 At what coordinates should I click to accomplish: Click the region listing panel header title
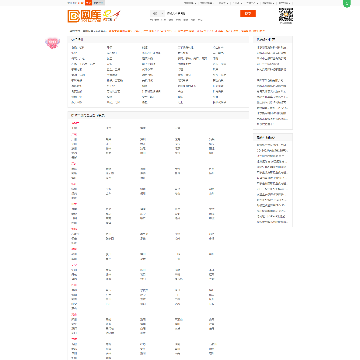(x=88, y=116)
